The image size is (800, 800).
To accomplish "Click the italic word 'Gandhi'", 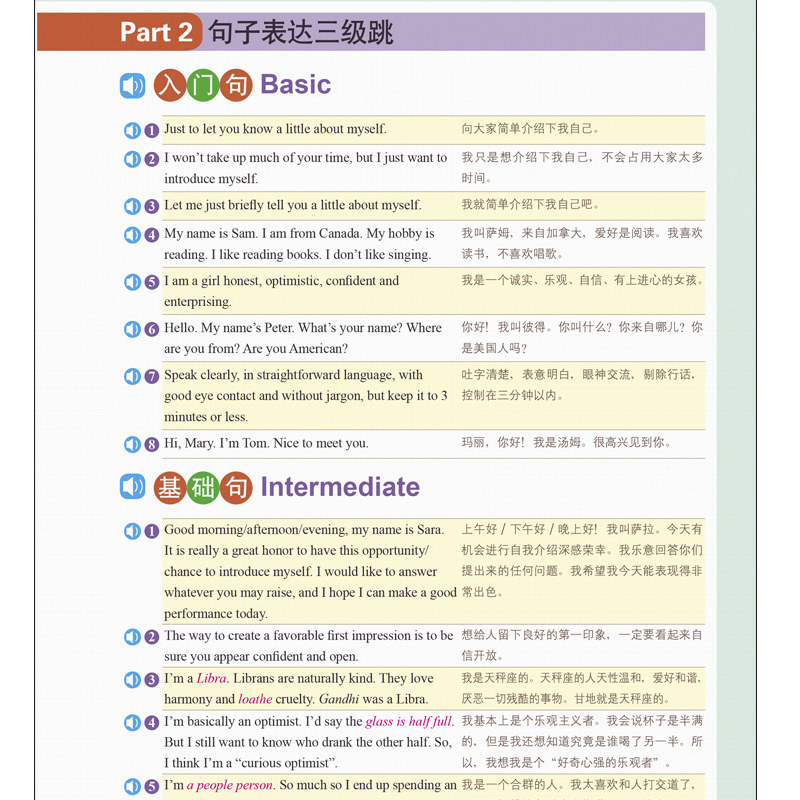I will click(x=339, y=699).
